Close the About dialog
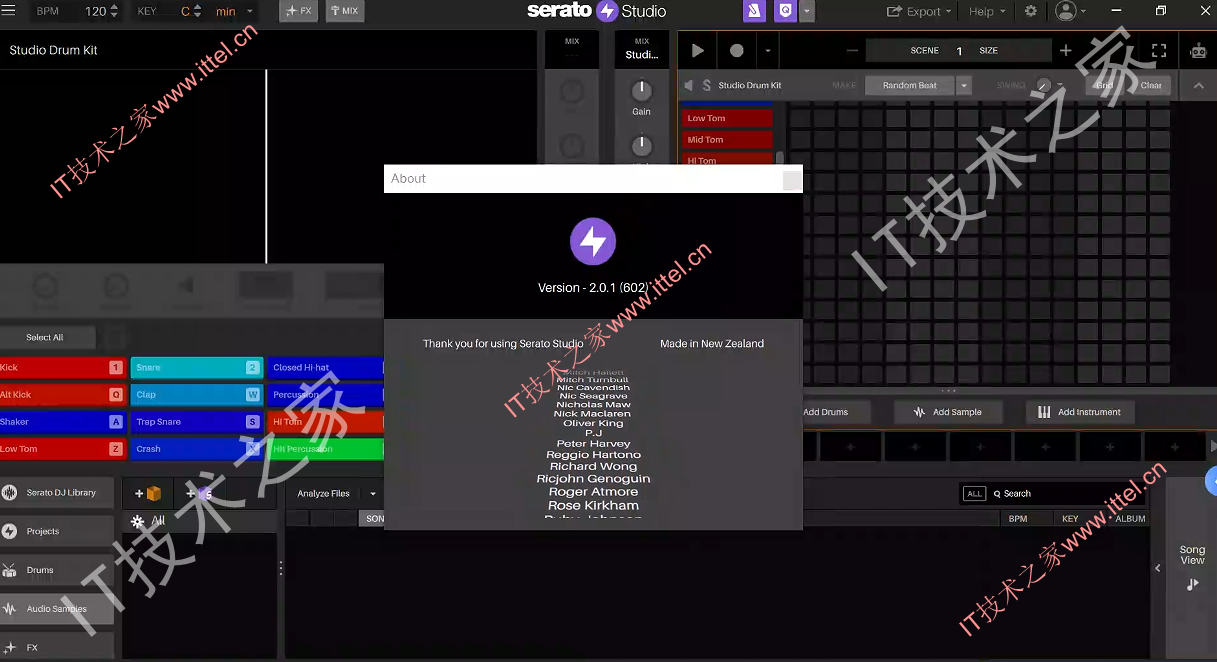Image resolution: width=1217 pixels, height=662 pixels. [x=792, y=180]
